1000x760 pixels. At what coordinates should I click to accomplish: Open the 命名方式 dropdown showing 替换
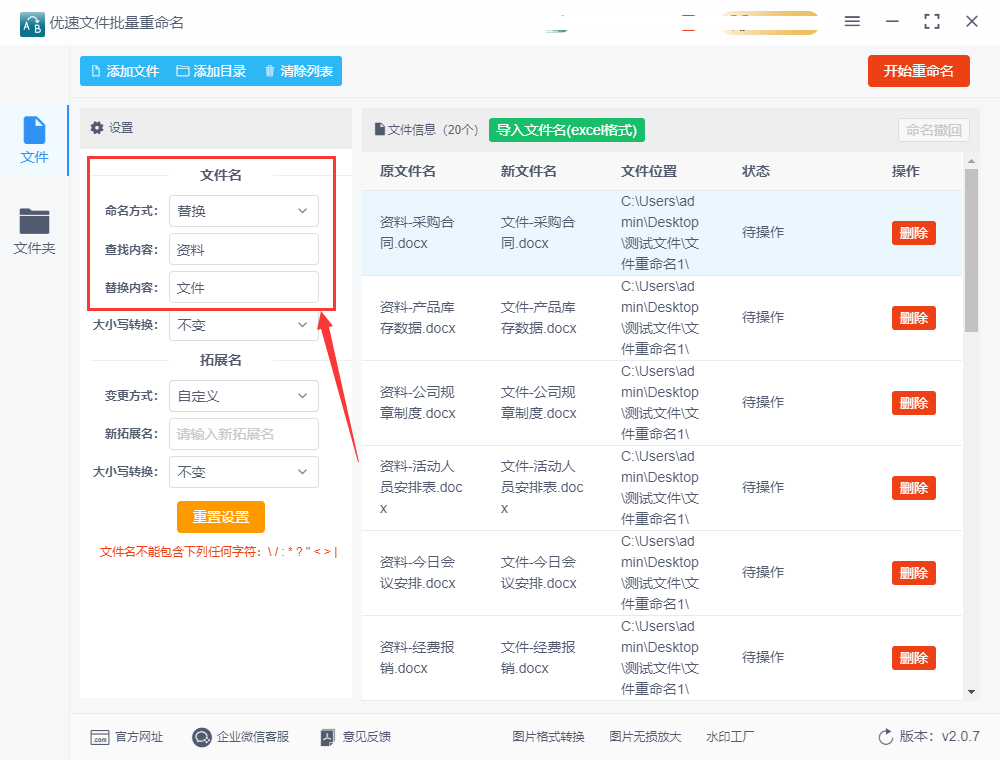point(244,211)
